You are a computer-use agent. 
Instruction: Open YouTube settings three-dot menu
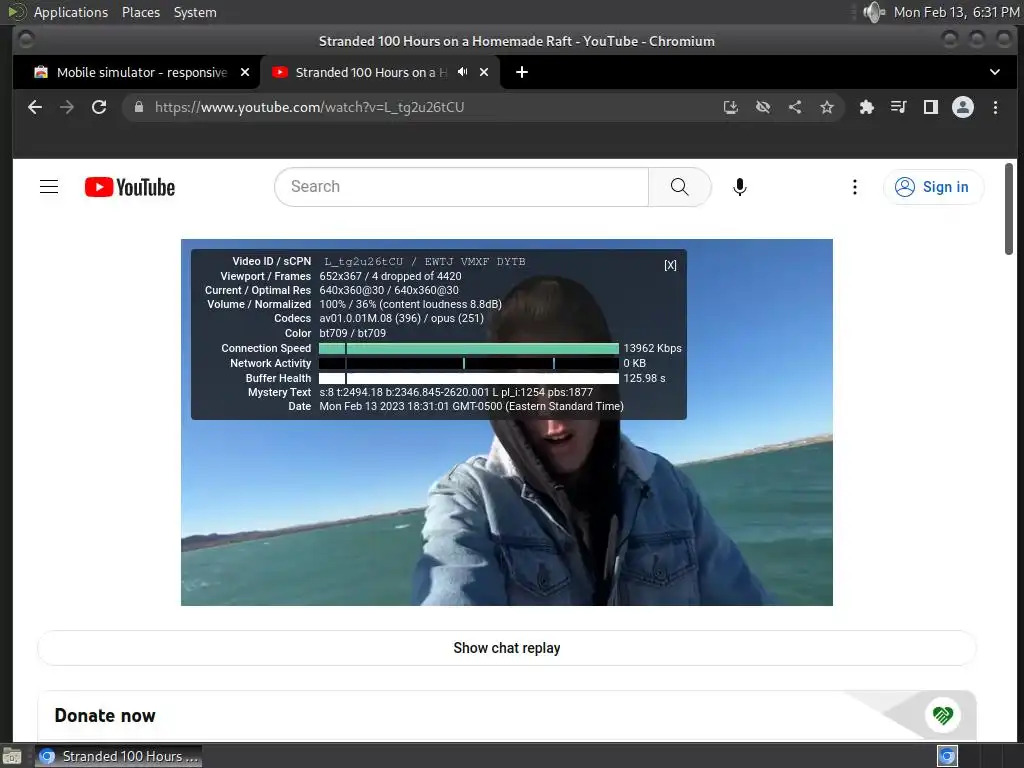pyautogui.click(x=854, y=187)
